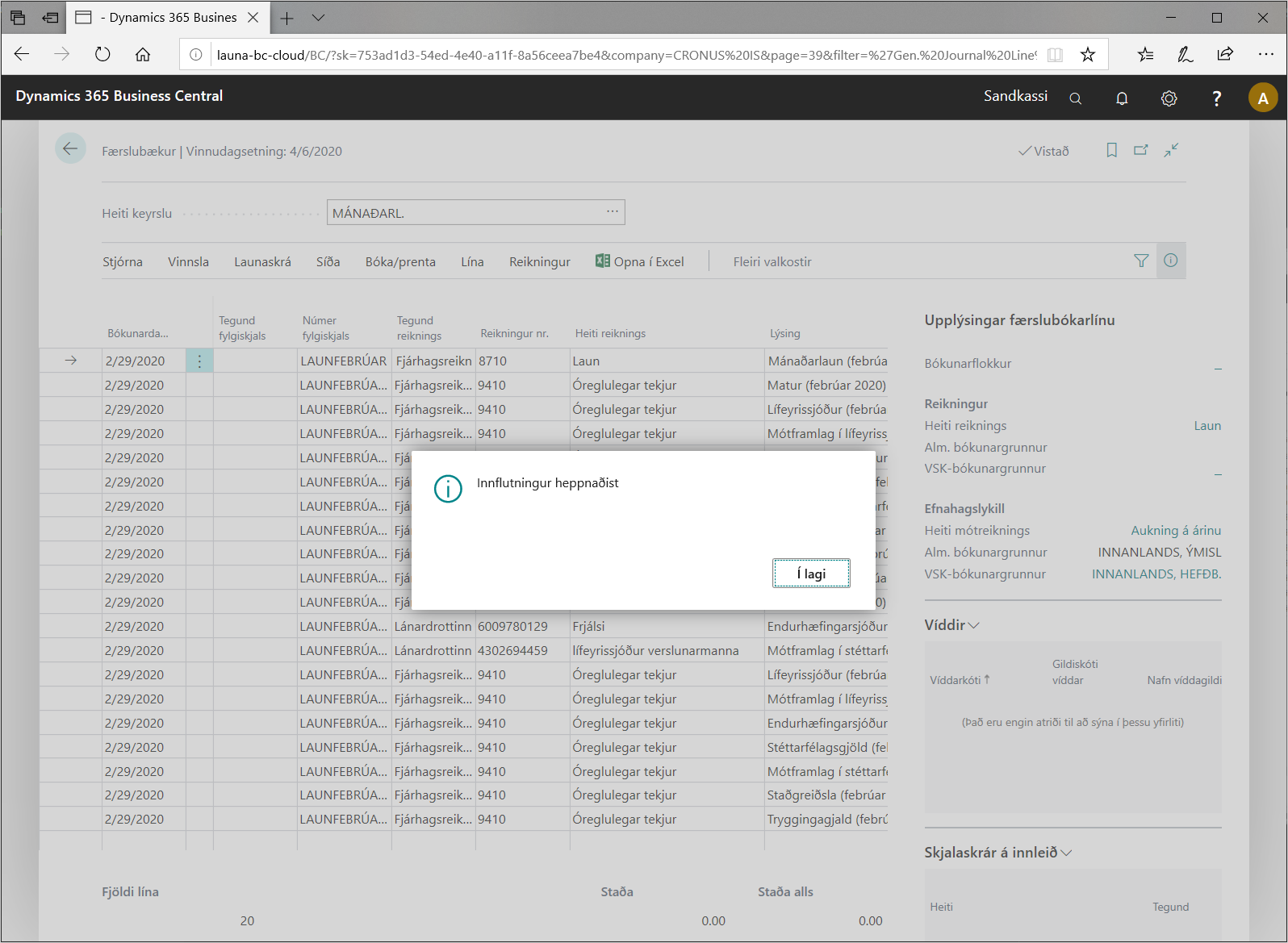Click the Aukning á árinu link

[x=1175, y=531]
